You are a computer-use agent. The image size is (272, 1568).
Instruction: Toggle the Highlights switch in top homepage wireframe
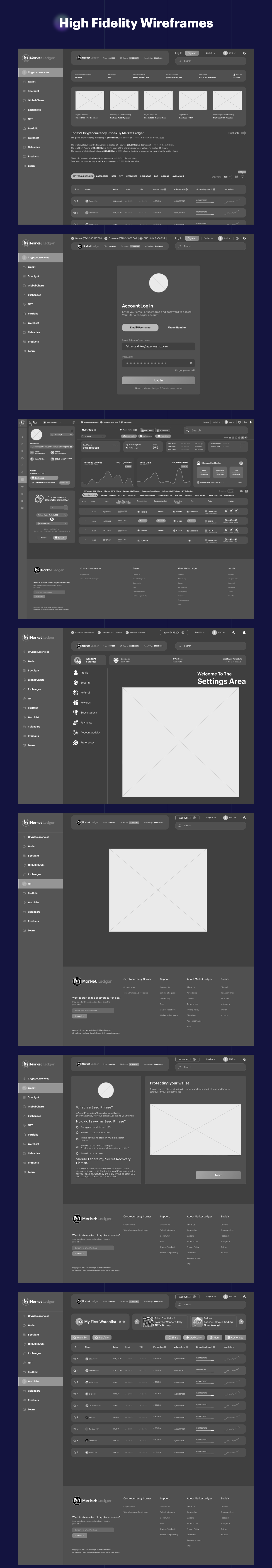tap(243, 133)
